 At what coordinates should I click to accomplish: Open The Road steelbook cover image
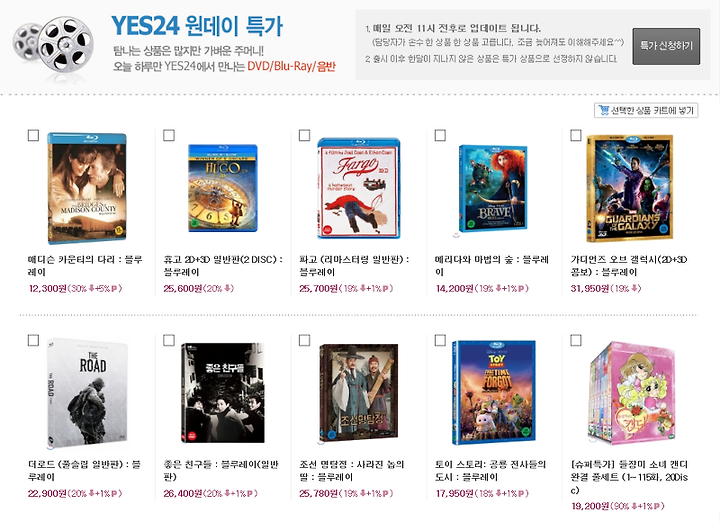point(87,393)
